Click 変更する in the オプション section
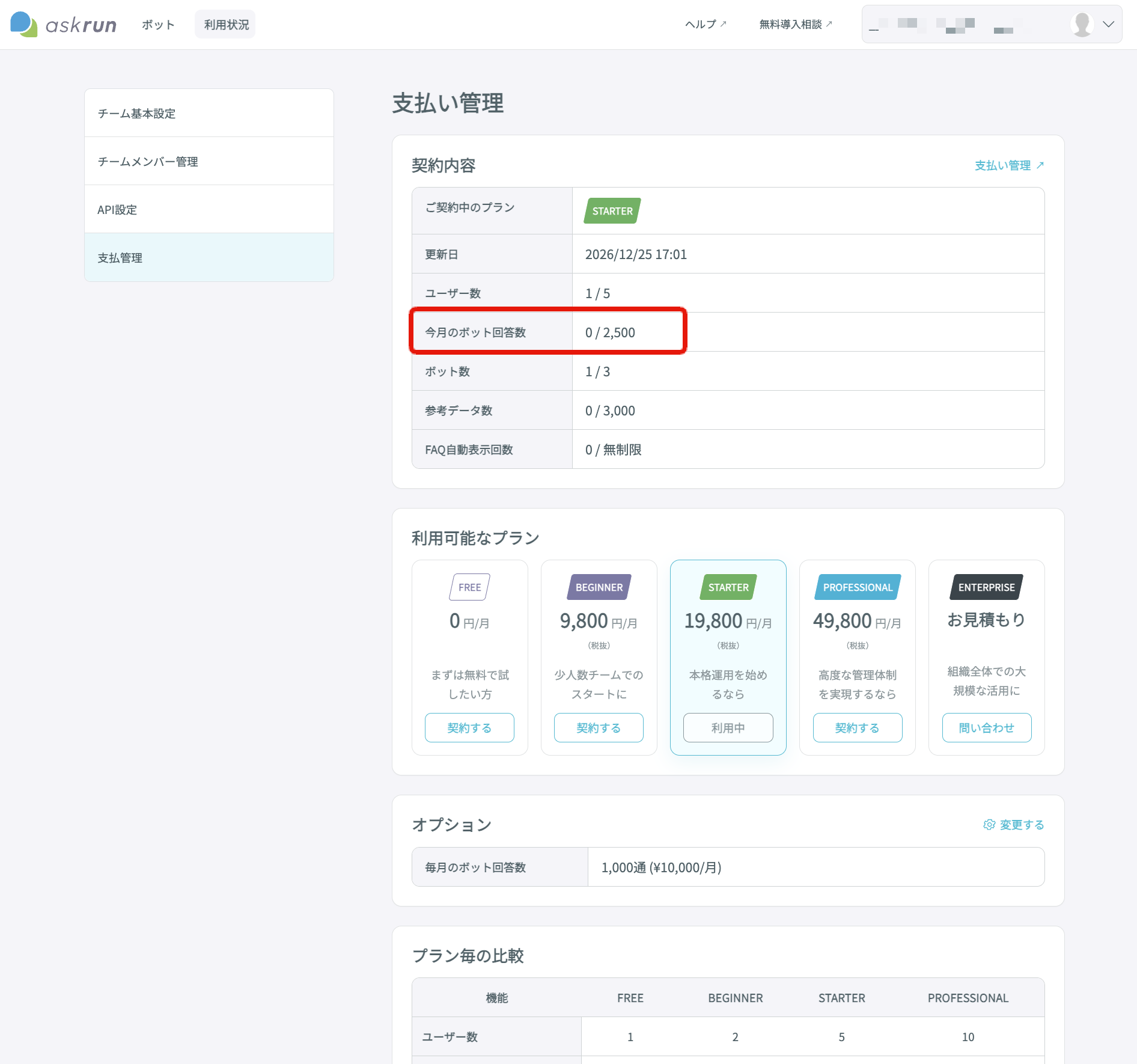1137x1064 pixels. (1014, 825)
